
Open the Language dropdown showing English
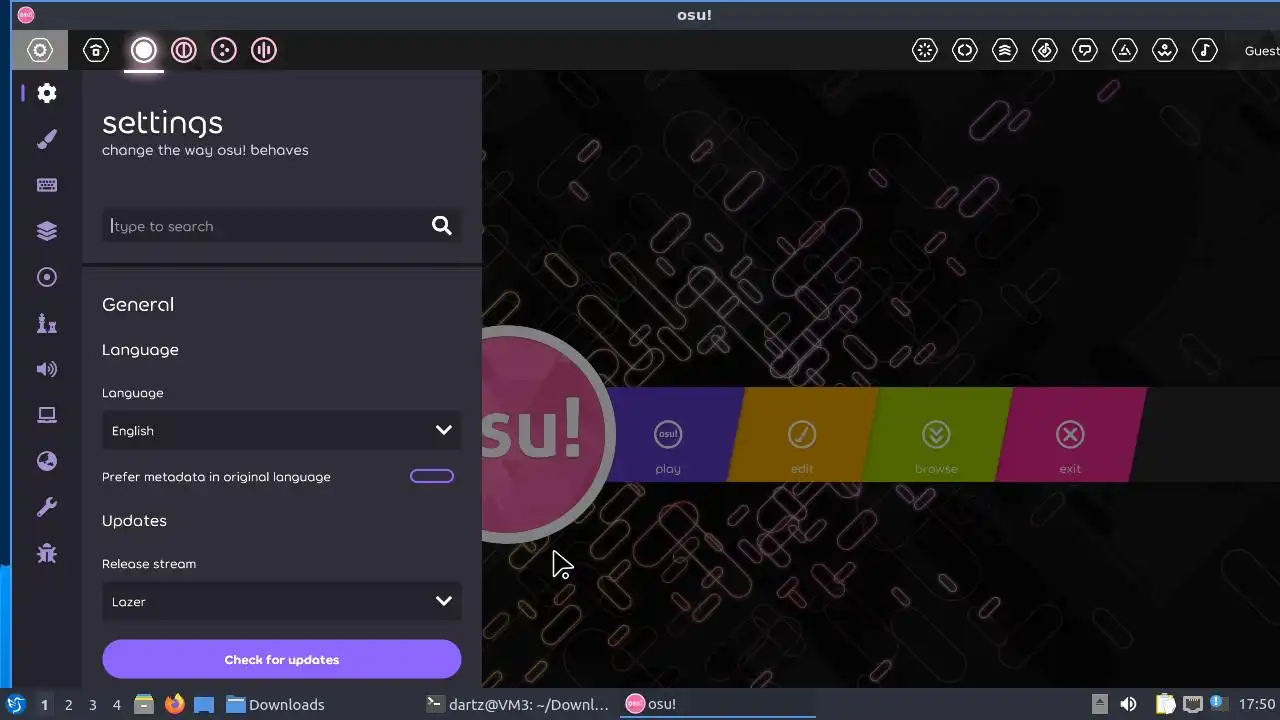[282, 431]
